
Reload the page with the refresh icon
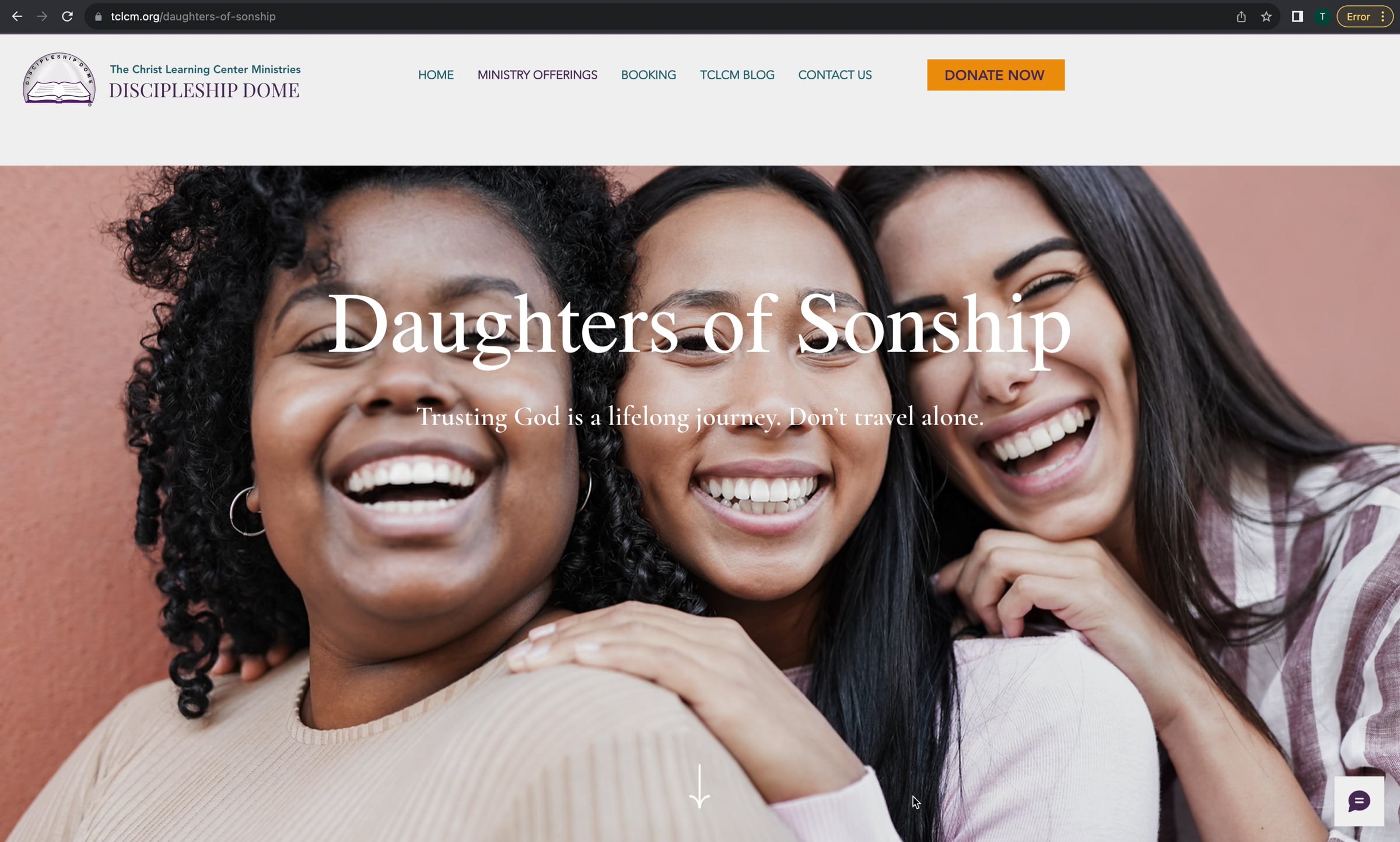pyautogui.click(x=67, y=16)
